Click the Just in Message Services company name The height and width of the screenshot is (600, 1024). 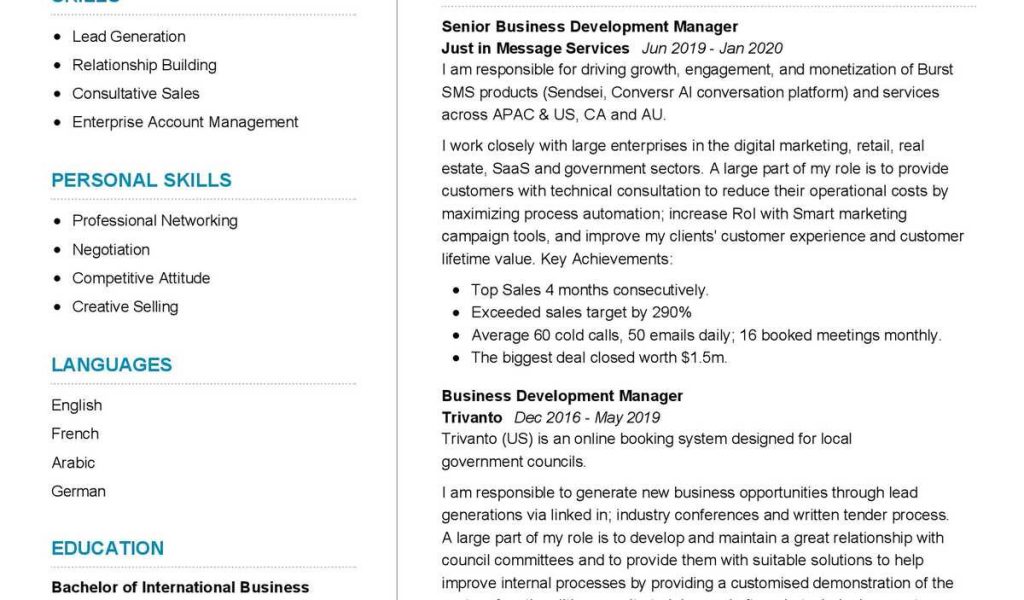pyautogui.click(x=535, y=48)
